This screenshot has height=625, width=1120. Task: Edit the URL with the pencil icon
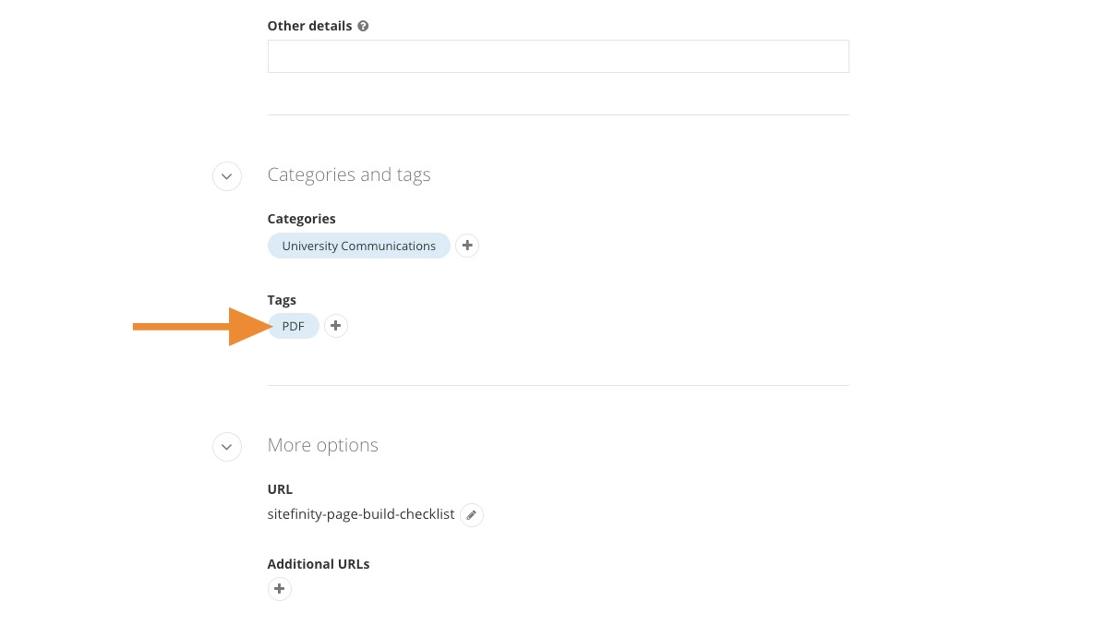472,515
